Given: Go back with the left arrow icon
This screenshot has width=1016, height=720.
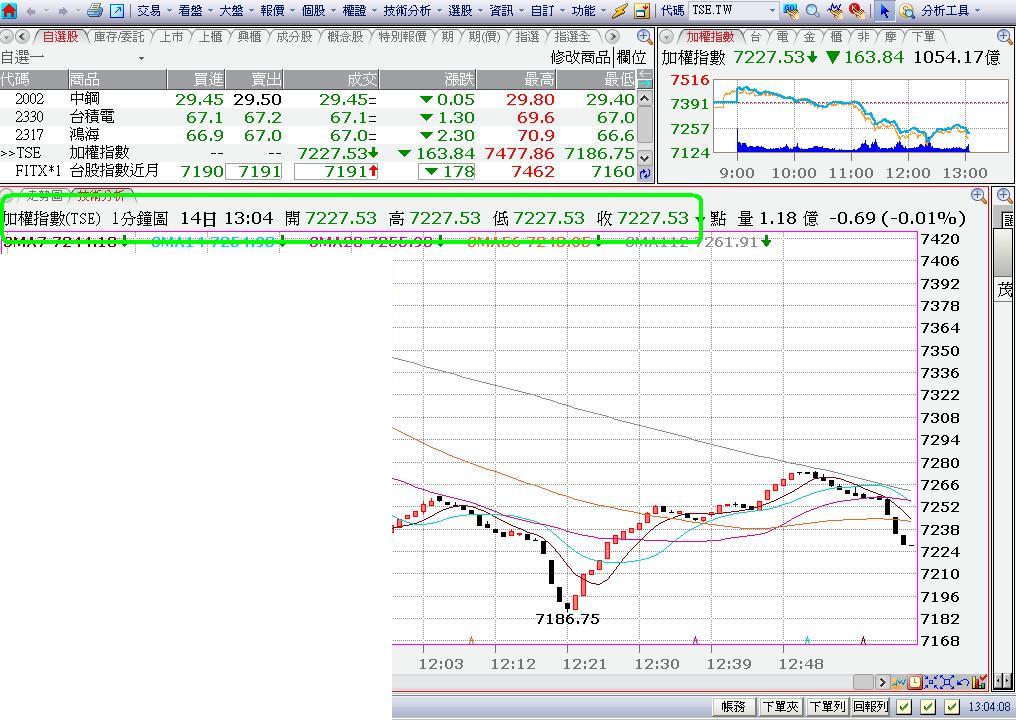Looking at the screenshot, I should (x=30, y=11).
